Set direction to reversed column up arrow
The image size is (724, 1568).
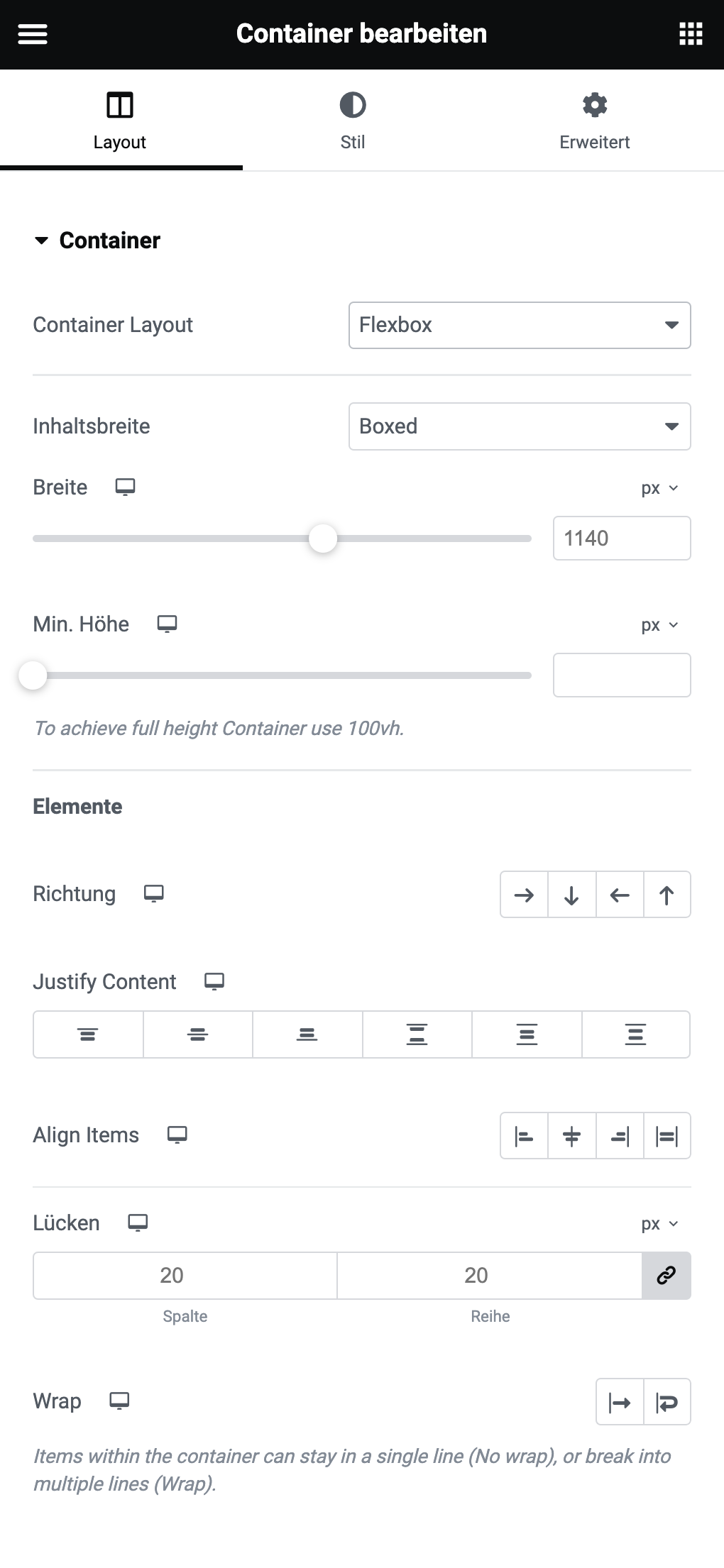coord(667,895)
